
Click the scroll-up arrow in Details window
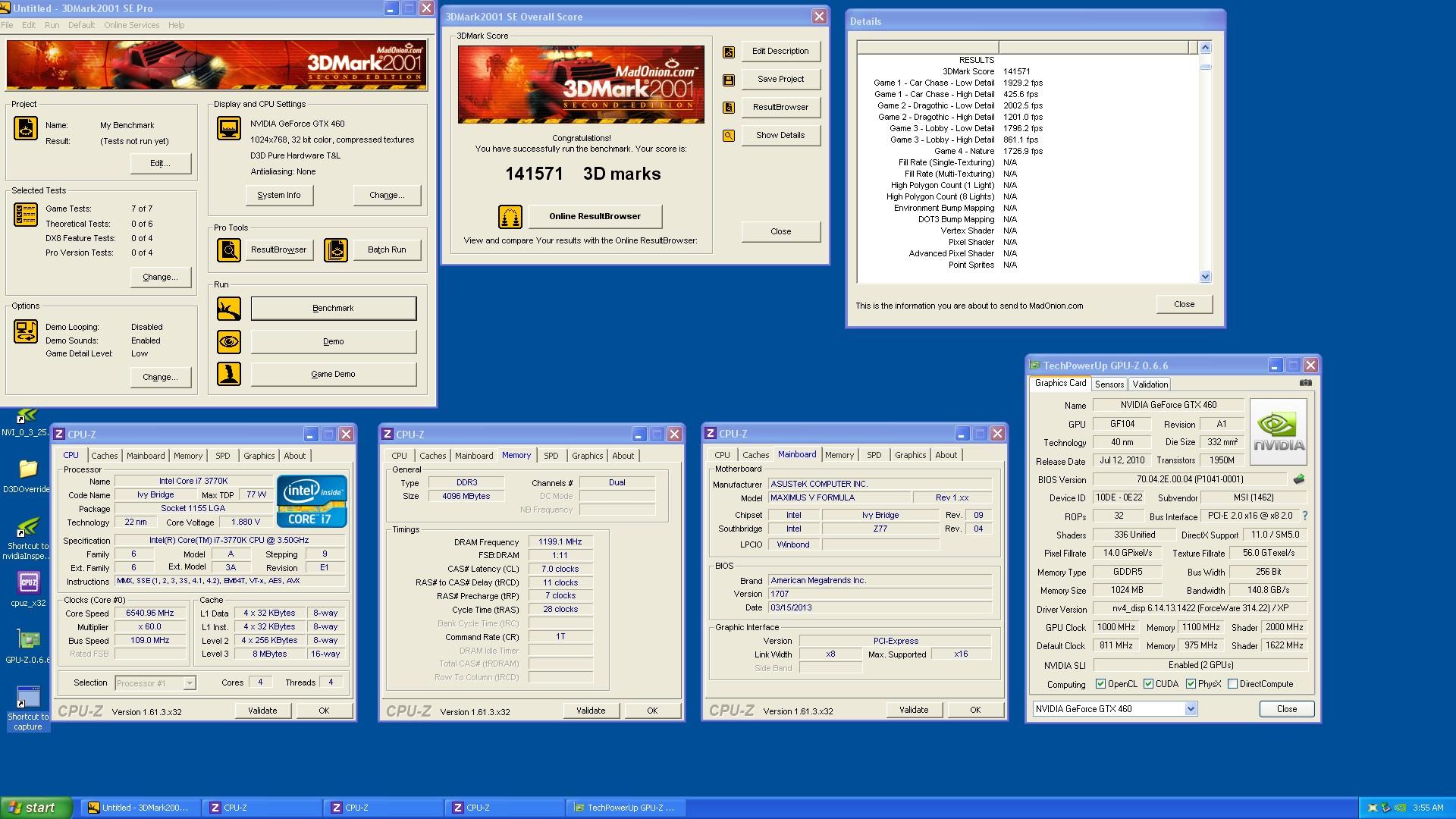pyautogui.click(x=1206, y=48)
